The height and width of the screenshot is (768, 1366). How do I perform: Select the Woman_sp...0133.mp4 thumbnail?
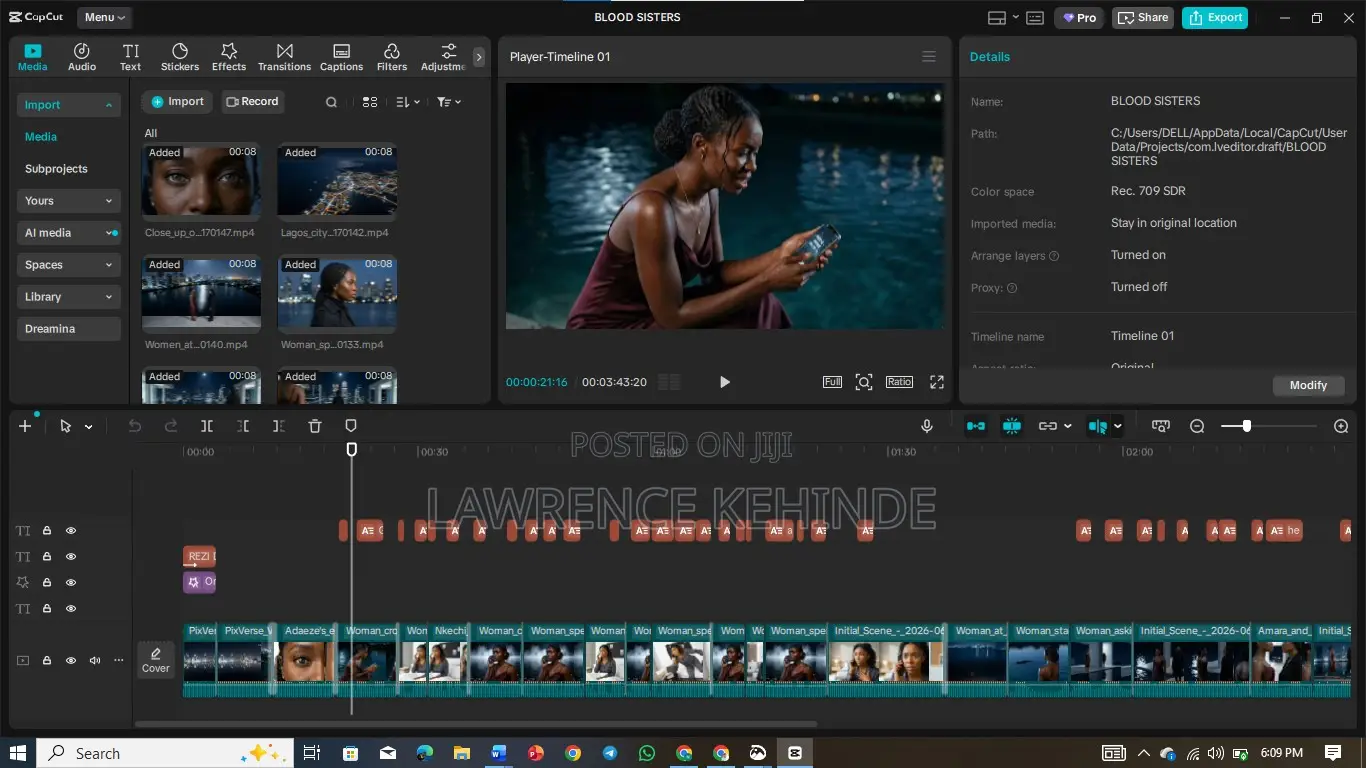coord(337,294)
